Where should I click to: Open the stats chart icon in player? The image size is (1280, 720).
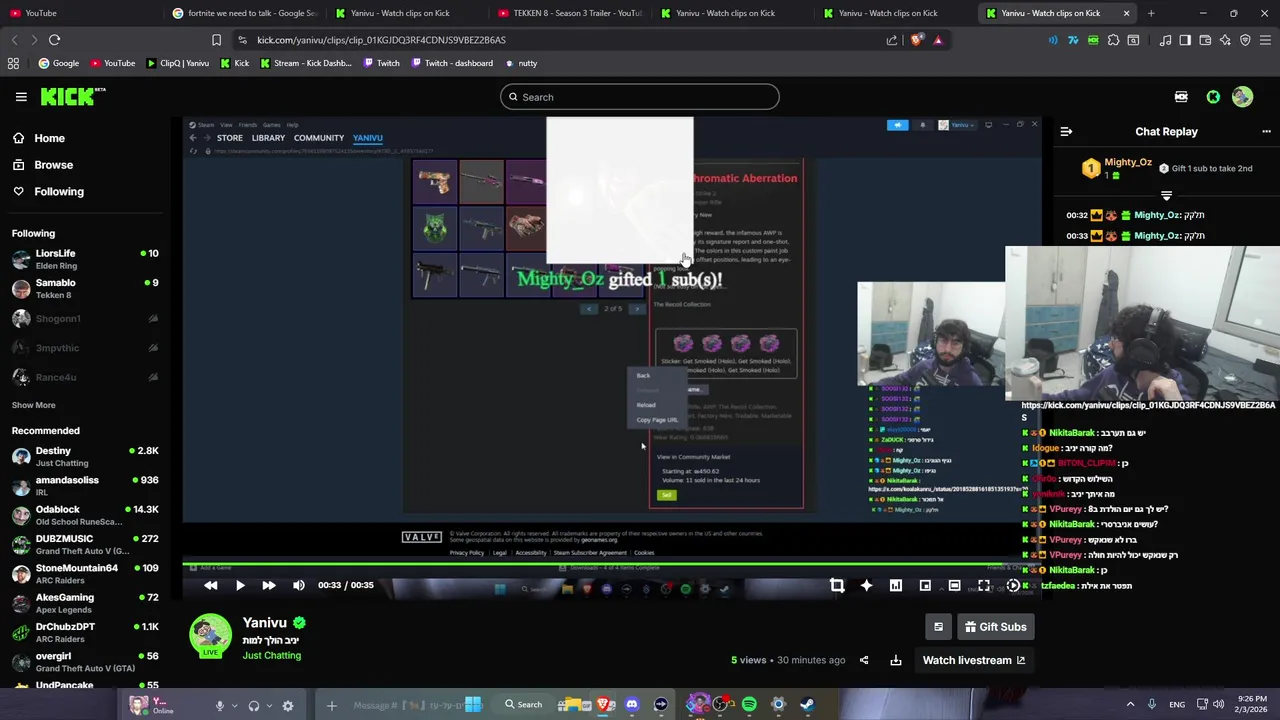tap(896, 586)
